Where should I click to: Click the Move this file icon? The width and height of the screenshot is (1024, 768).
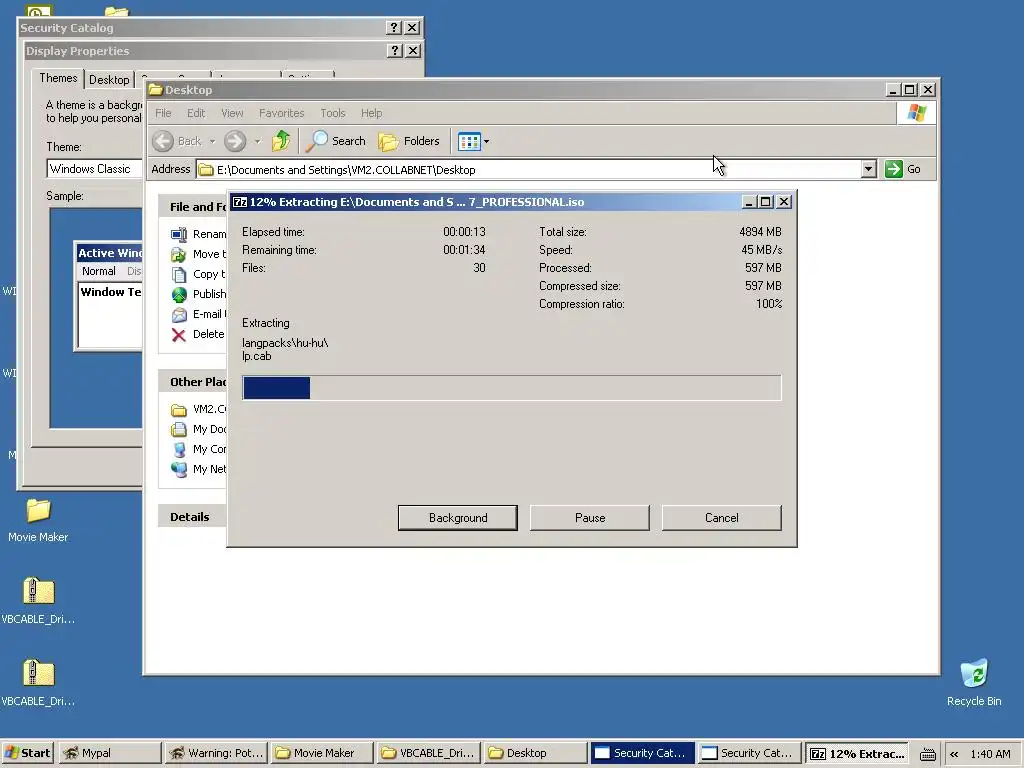coord(179,255)
